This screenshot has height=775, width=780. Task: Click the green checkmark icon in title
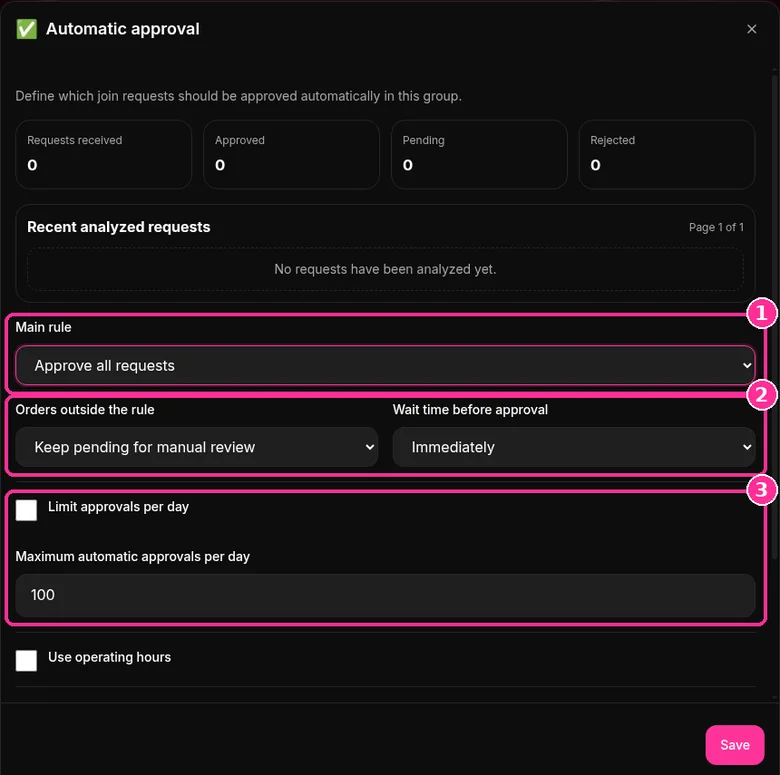(x=26, y=29)
